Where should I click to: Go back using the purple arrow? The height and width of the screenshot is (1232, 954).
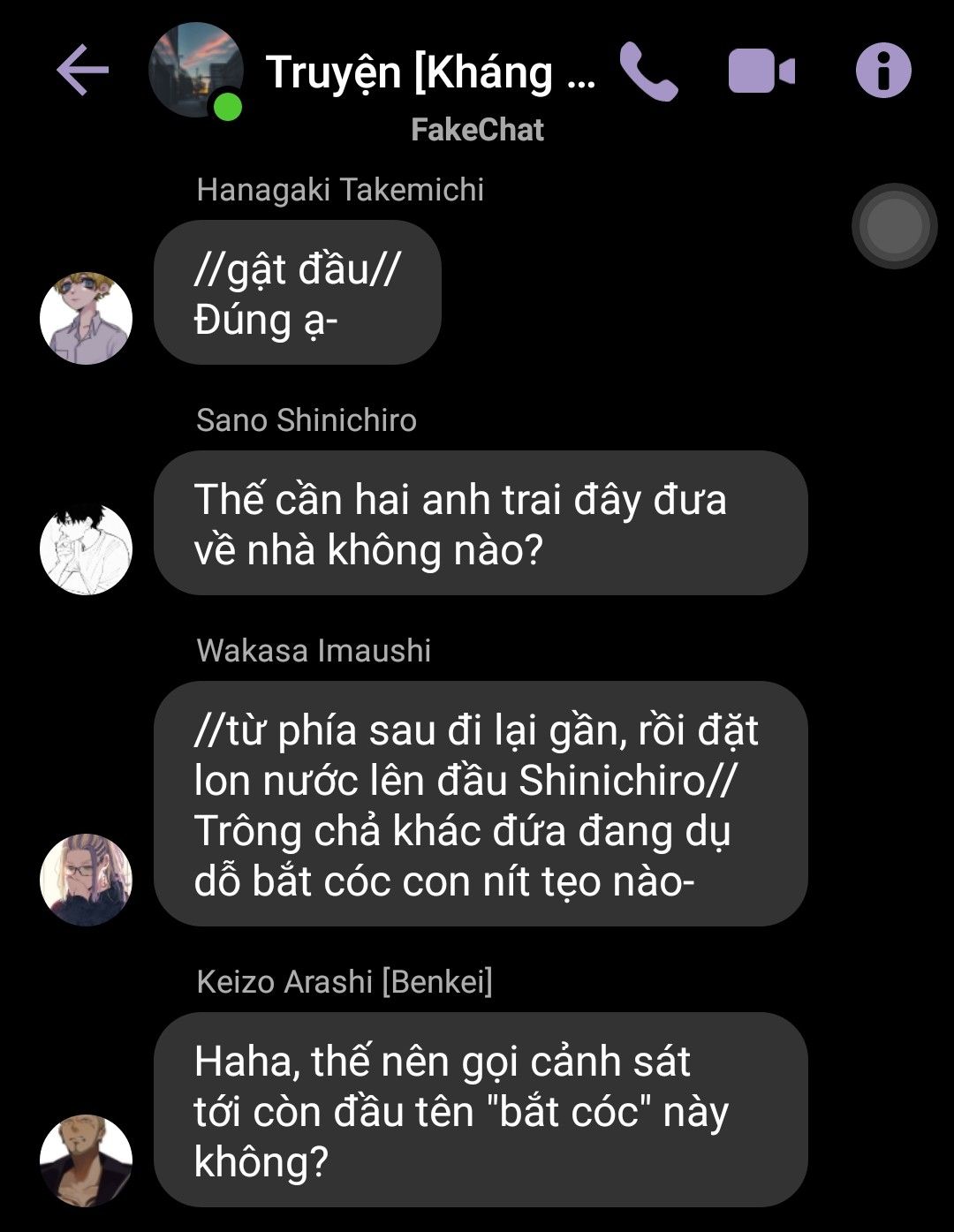[x=82, y=71]
